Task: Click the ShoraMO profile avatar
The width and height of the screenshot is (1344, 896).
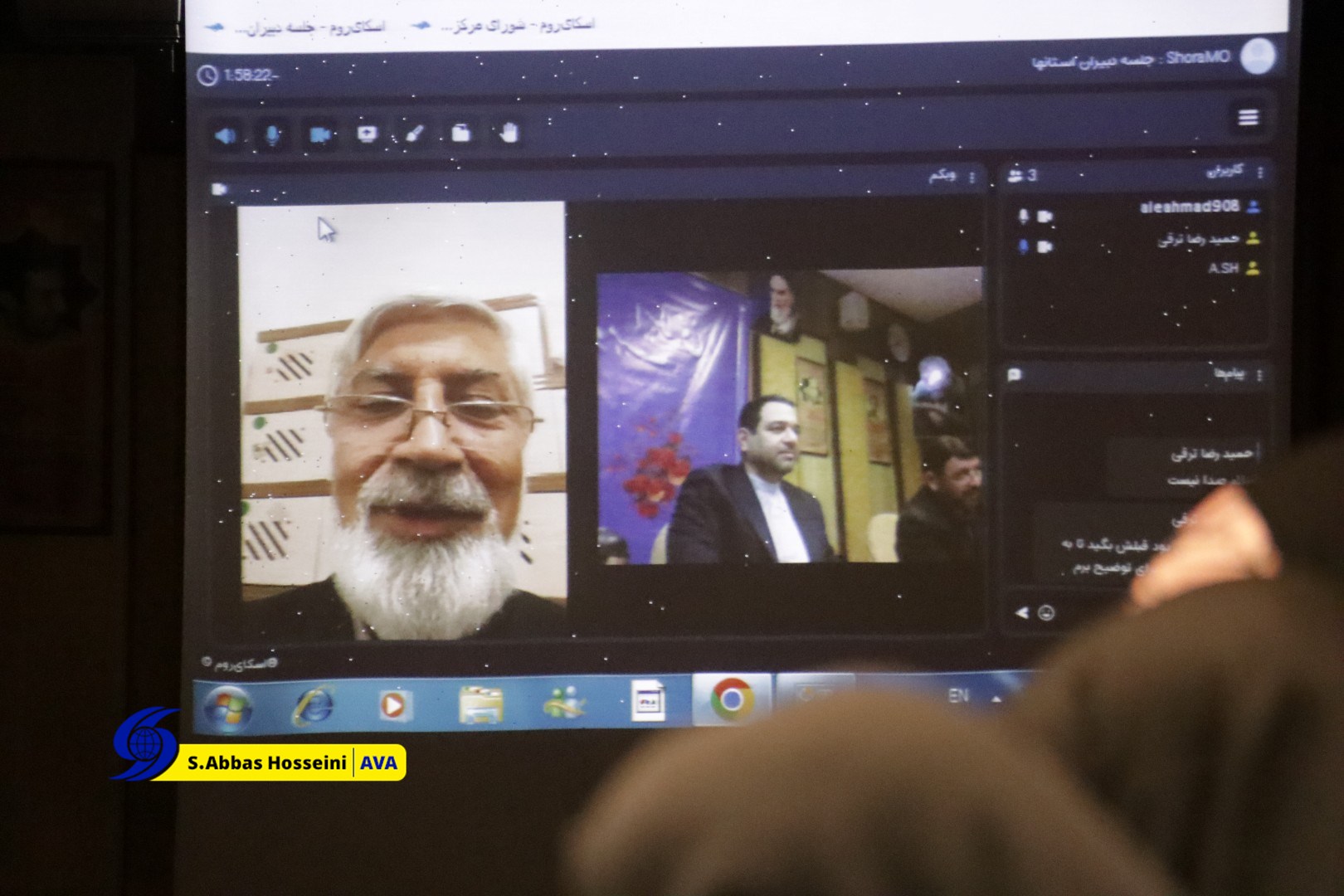Action: 1258,56
